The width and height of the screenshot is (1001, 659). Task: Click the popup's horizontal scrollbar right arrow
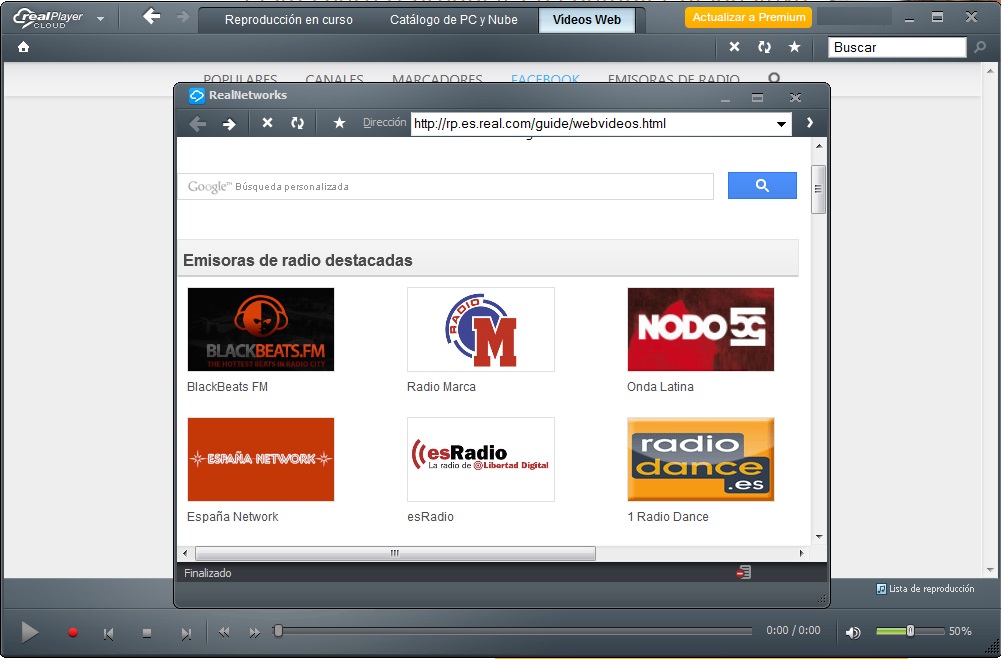click(801, 554)
